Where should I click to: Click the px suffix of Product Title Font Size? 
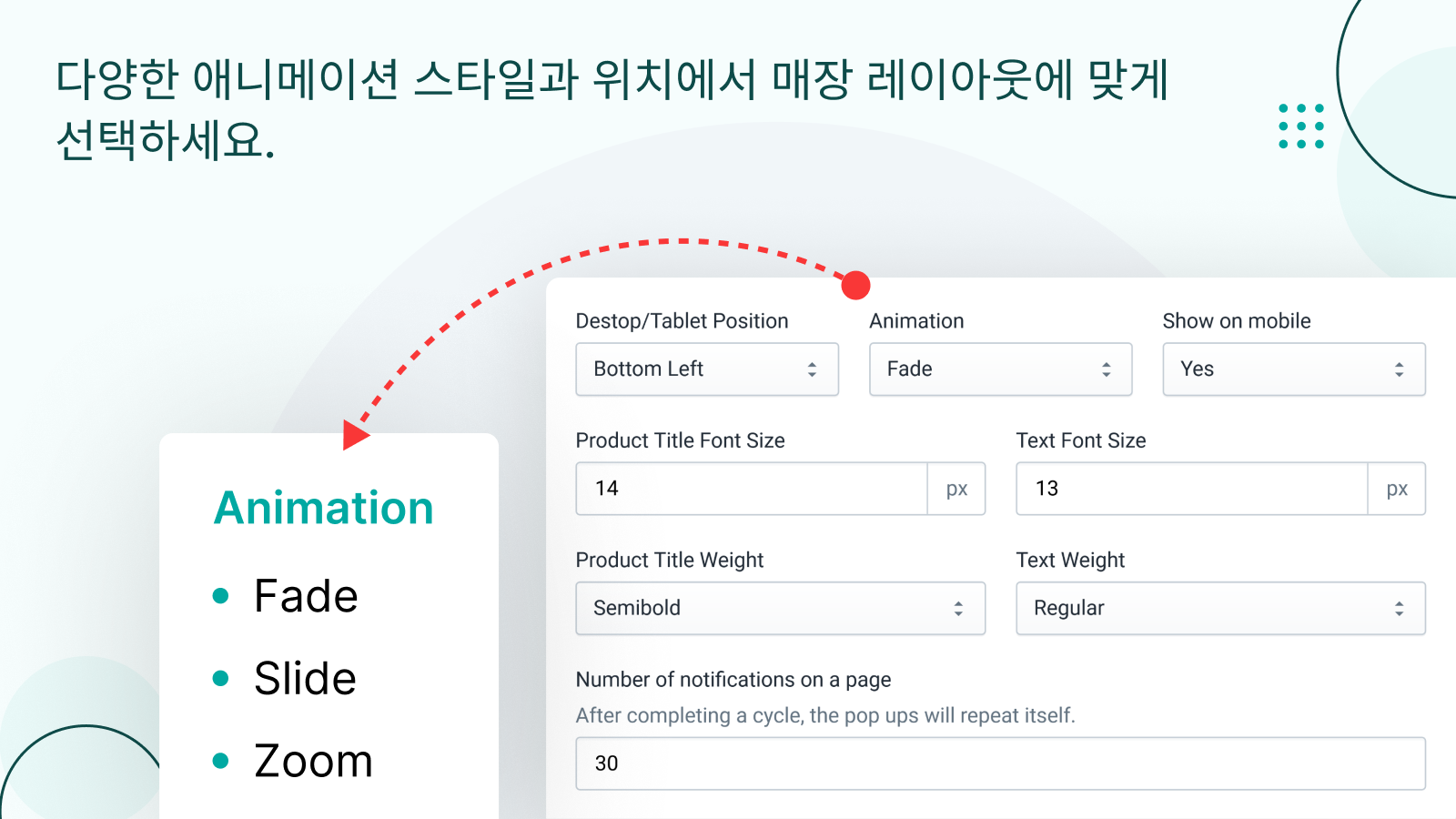[956, 489]
